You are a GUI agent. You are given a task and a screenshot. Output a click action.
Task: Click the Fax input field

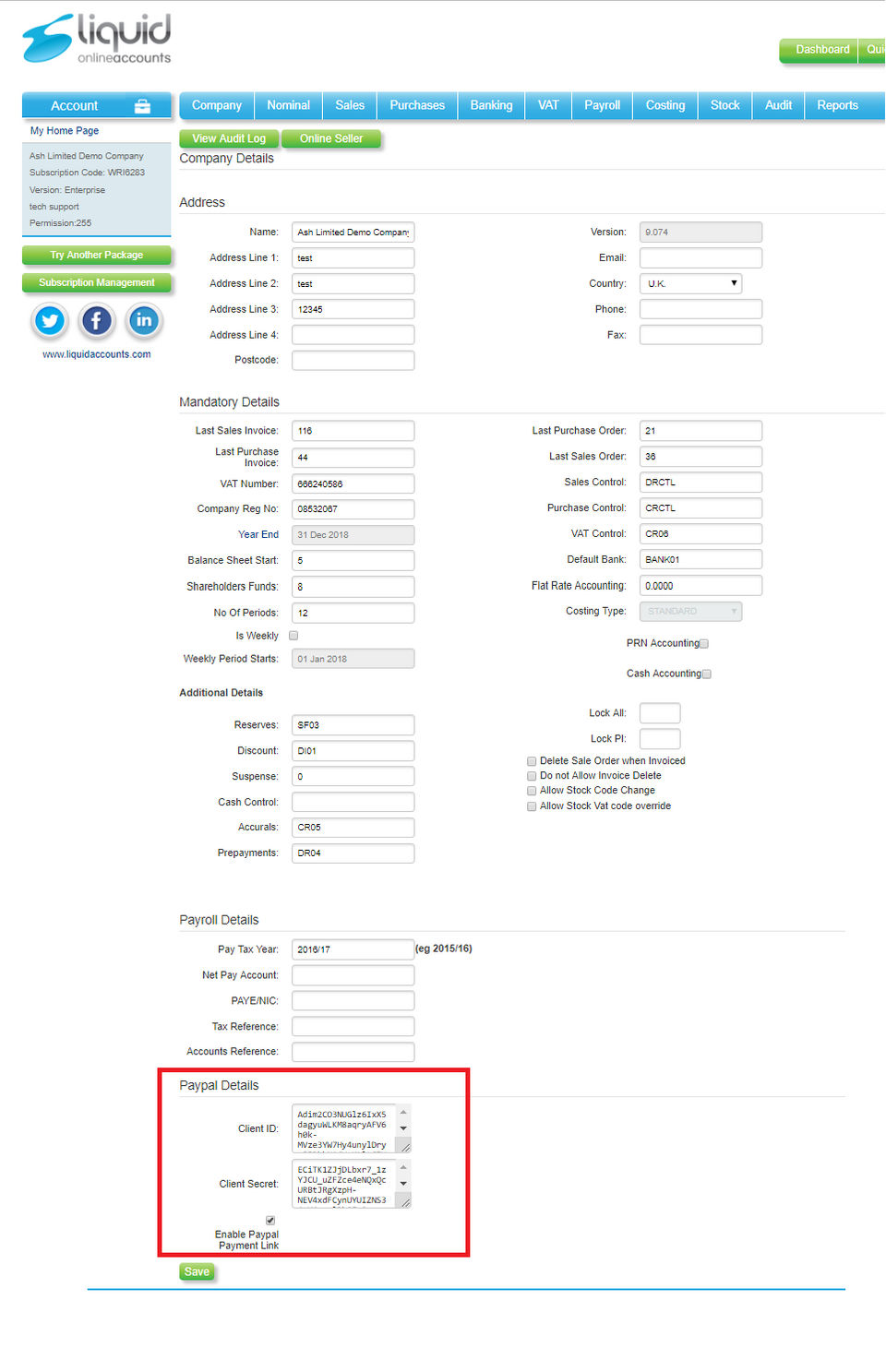(700, 335)
